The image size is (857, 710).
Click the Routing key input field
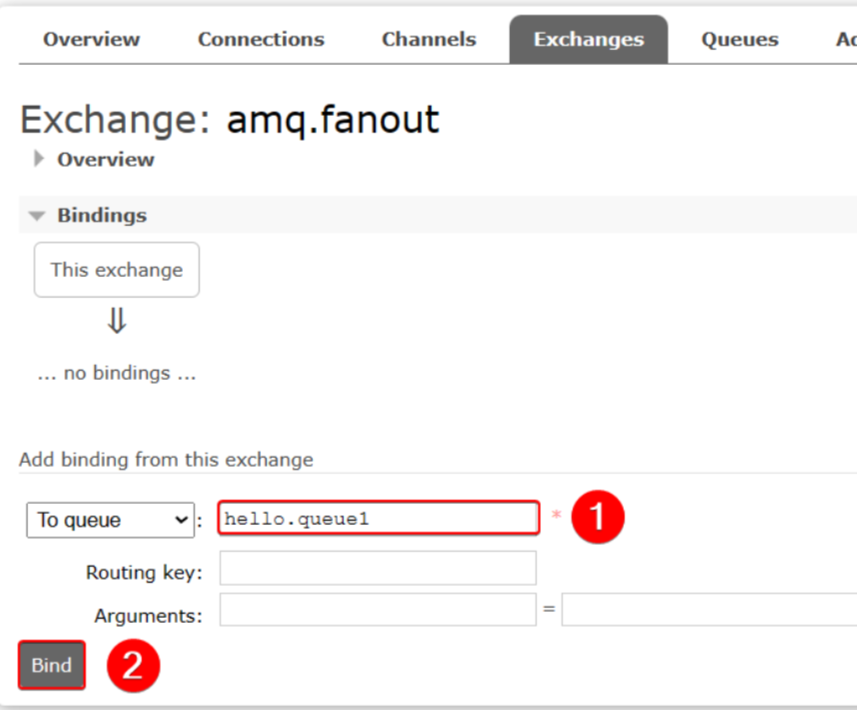click(378, 568)
